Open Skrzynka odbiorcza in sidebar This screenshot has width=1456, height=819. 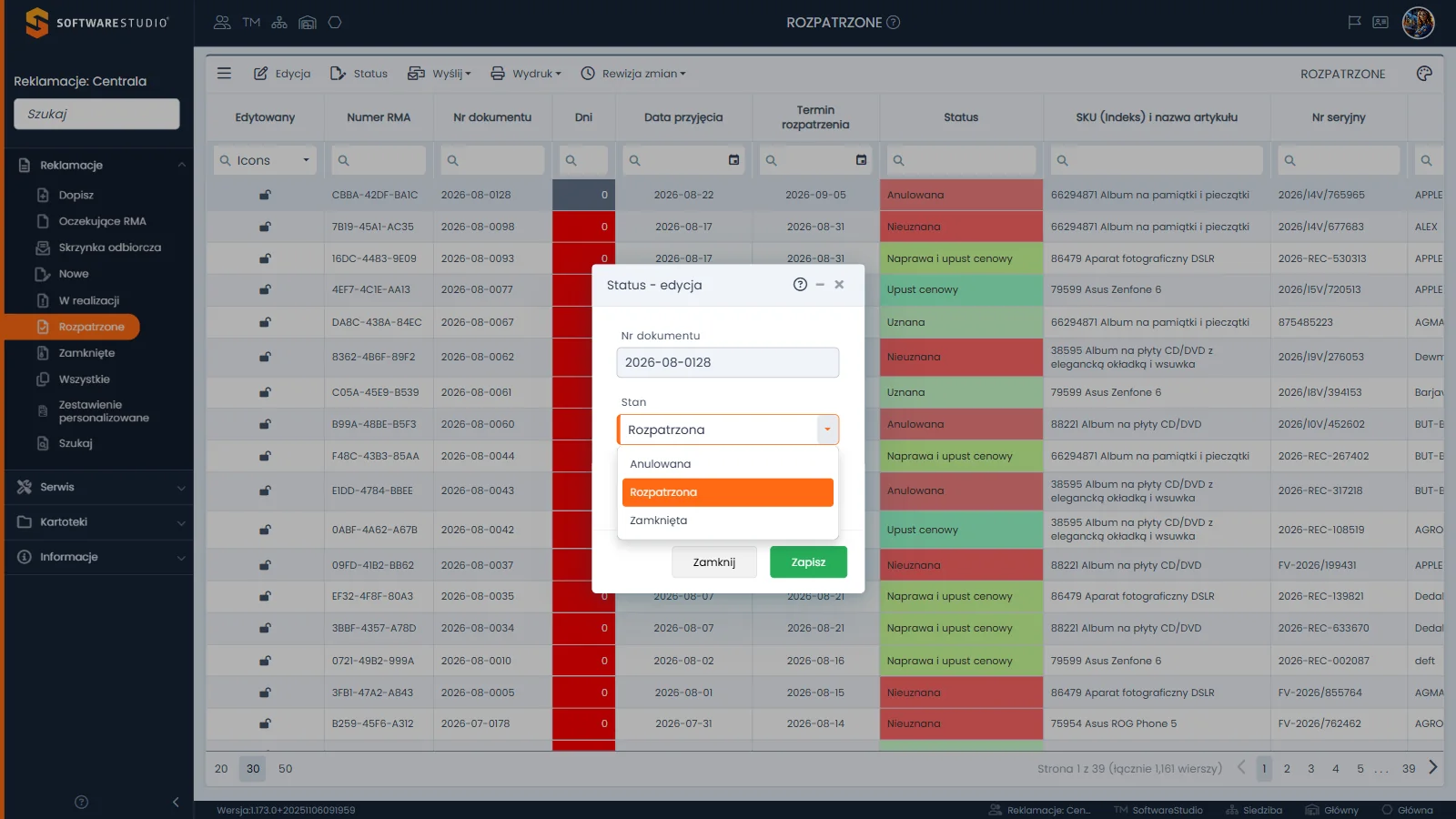(x=109, y=248)
